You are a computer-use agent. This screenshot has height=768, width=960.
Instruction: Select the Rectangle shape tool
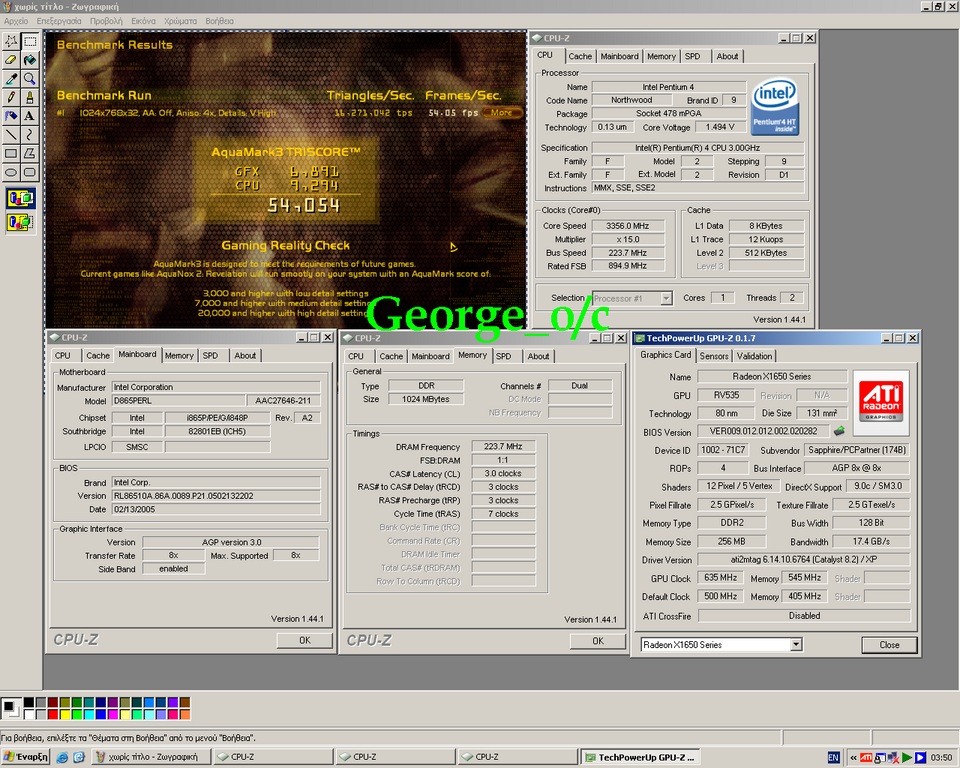pos(11,153)
